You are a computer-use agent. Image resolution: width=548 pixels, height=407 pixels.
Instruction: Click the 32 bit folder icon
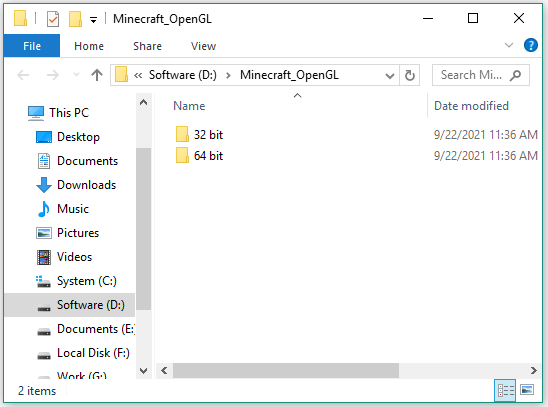182,135
